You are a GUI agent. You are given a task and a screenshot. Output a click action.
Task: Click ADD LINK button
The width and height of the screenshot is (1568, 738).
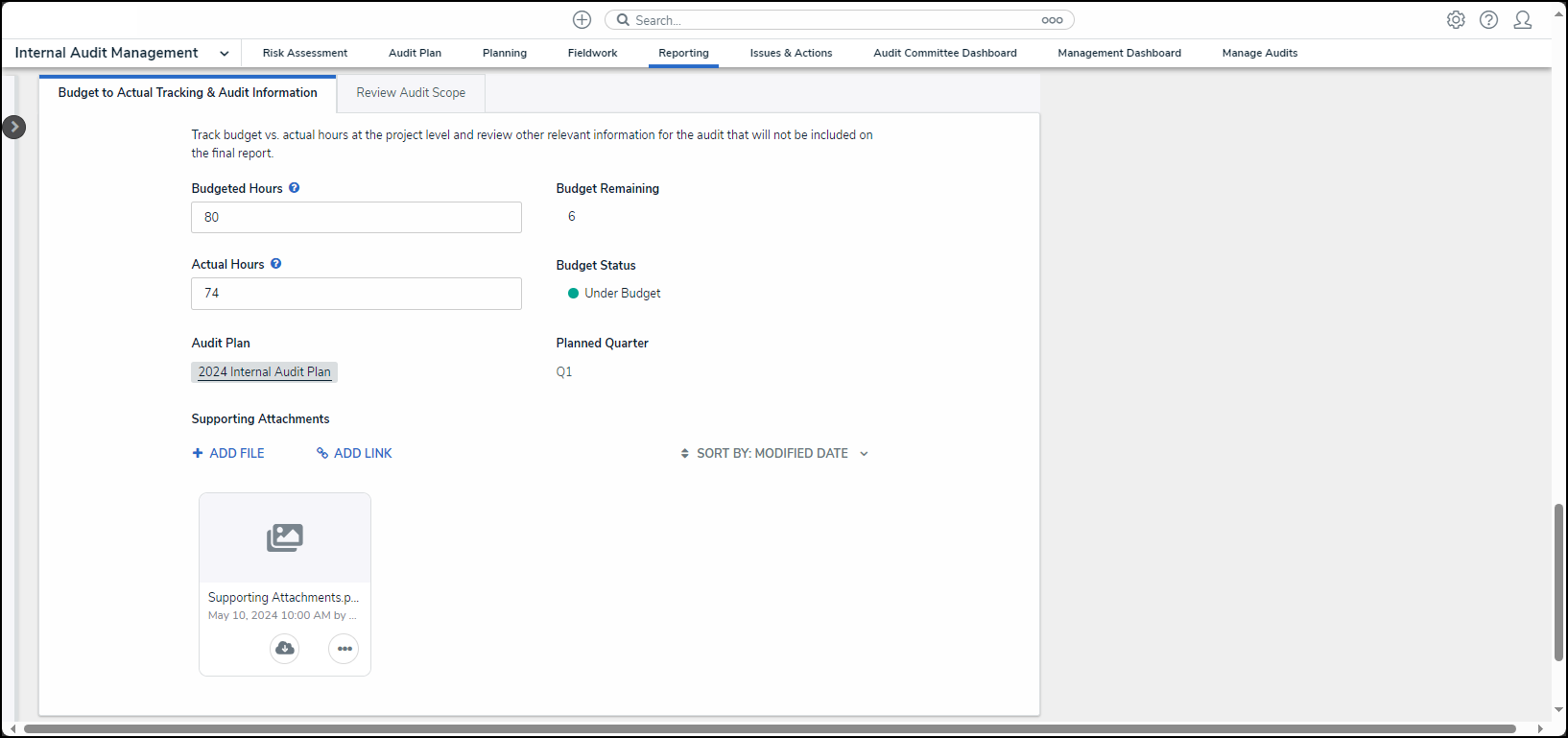click(x=354, y=454)
